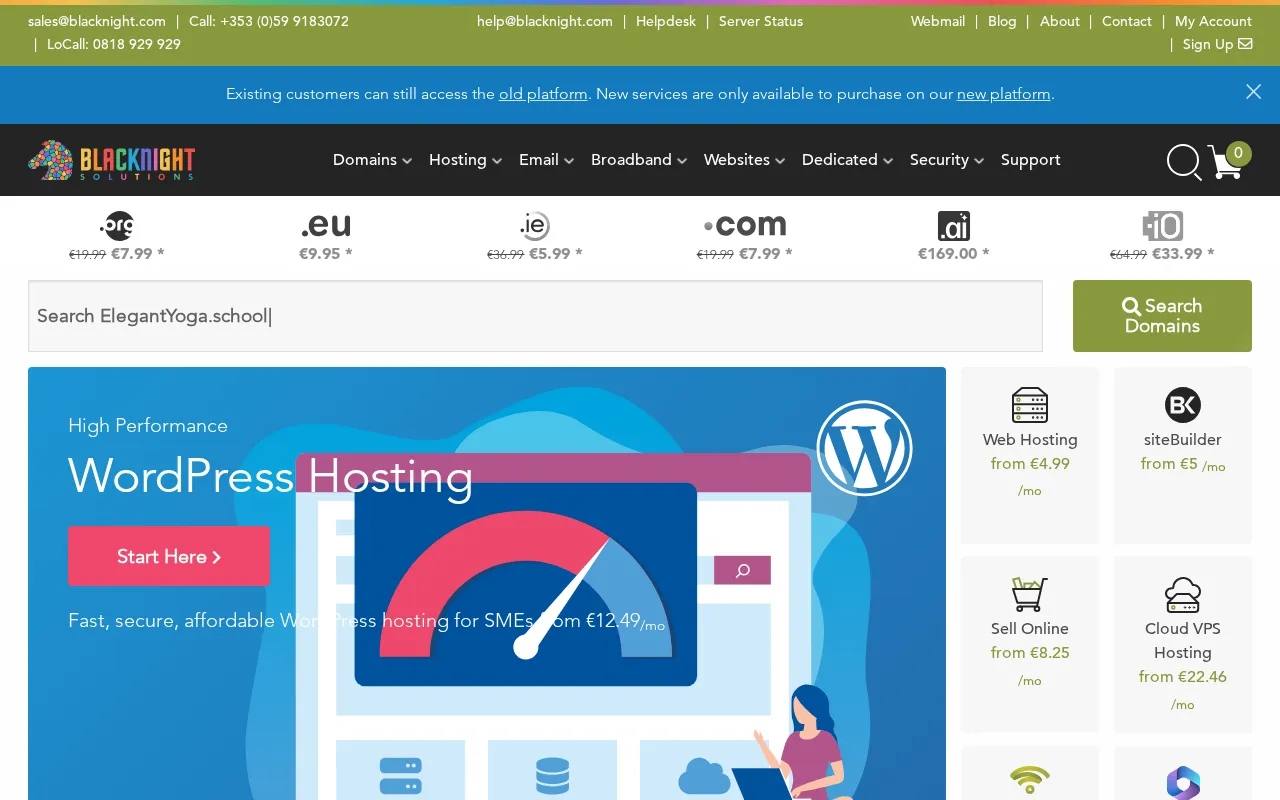This screenshot has width=1280, height=800.
Task: Click the envelope icon beside Sign Up
Action: click(x=1245, y=44)
